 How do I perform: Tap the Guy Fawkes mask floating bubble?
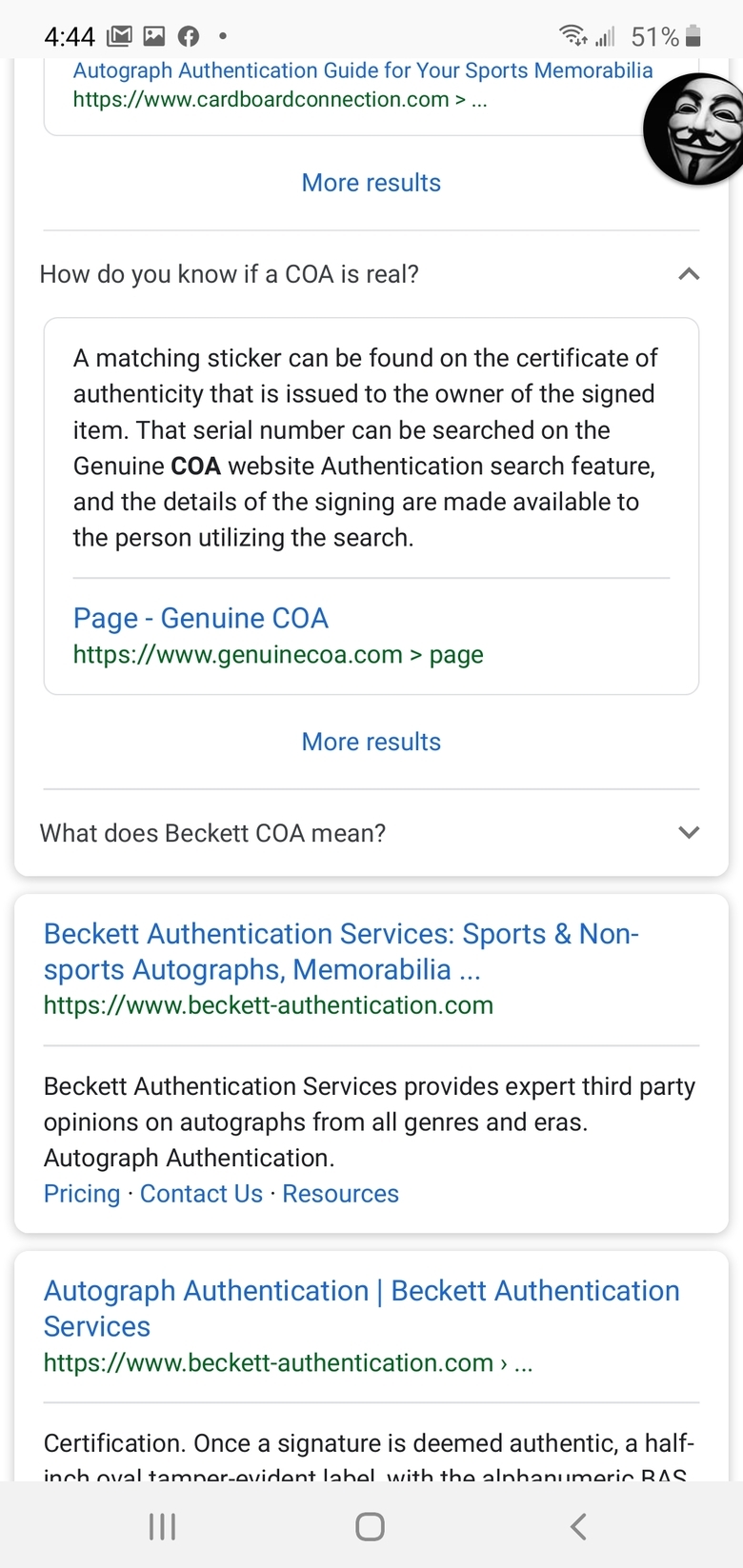pos(695,129)
